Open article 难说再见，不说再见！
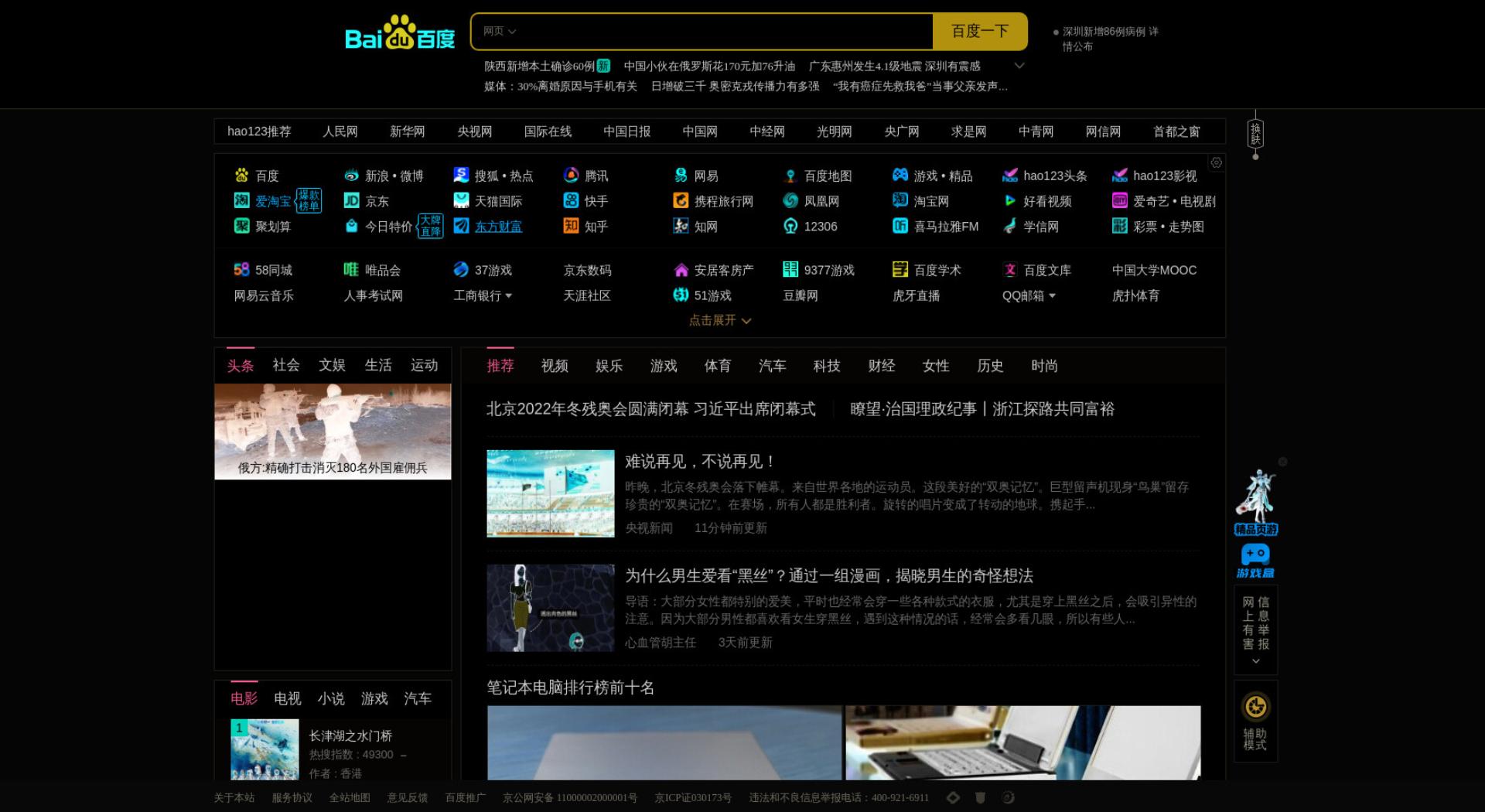 click(700, 462)
